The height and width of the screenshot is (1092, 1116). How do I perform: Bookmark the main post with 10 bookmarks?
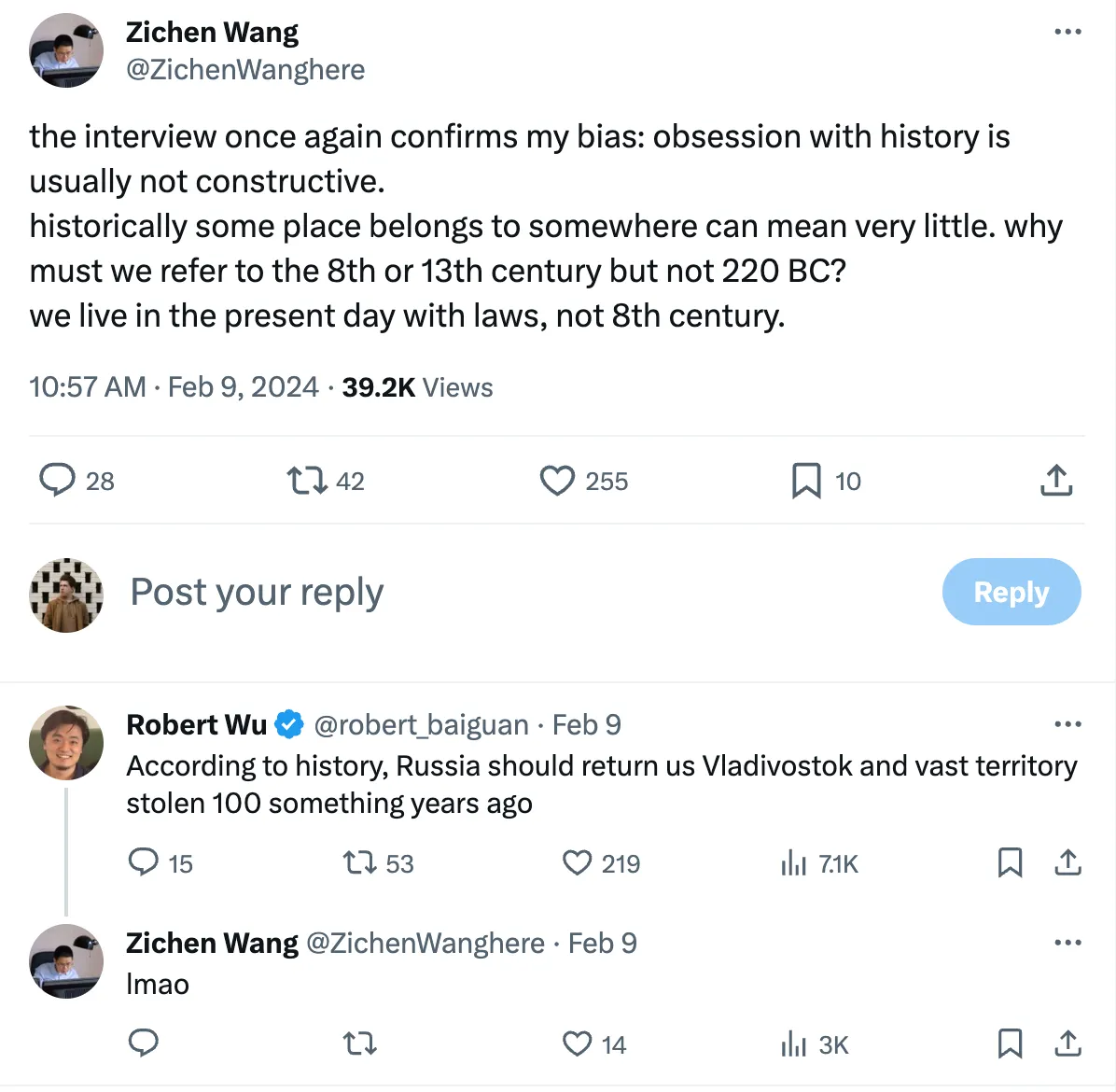tap(806, 481)
